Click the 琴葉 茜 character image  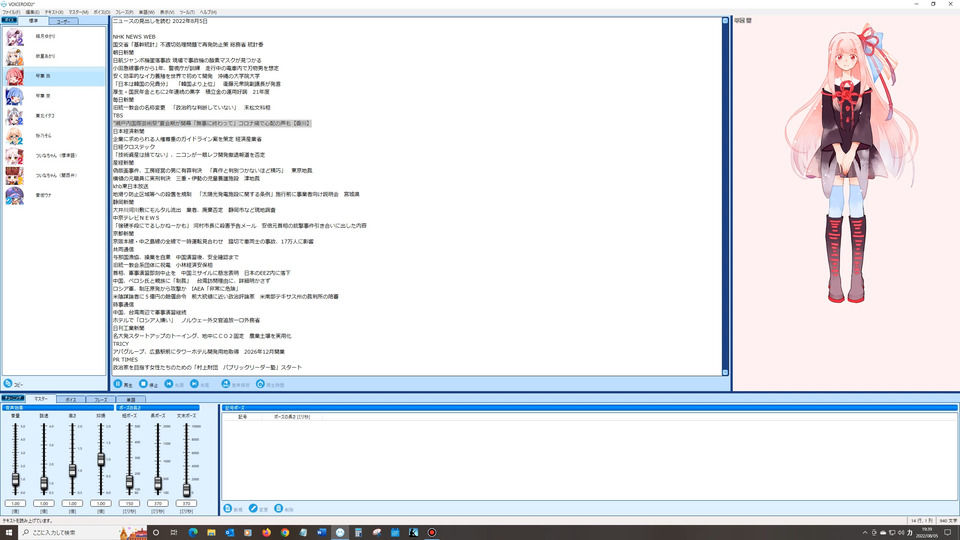pos(851,163)
